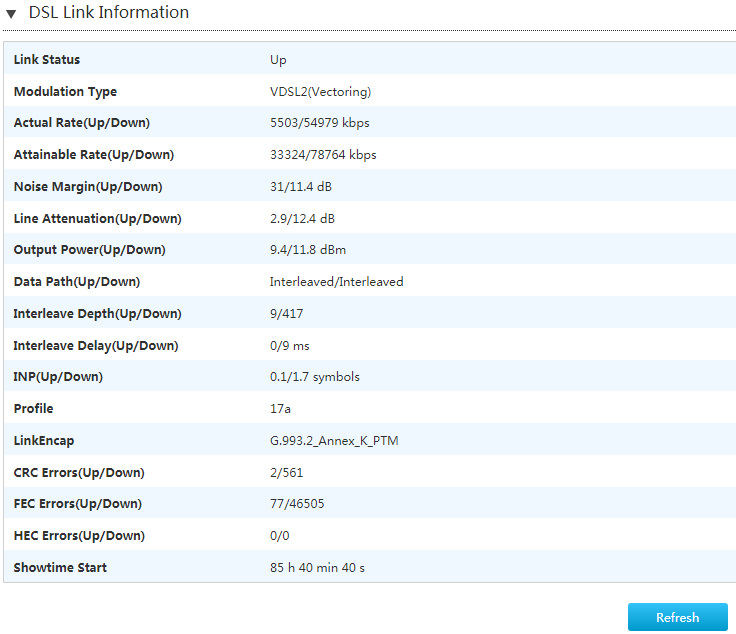
Task: Click the Actual Rate value 5503/54979 kbps
Action: [319, 123]
